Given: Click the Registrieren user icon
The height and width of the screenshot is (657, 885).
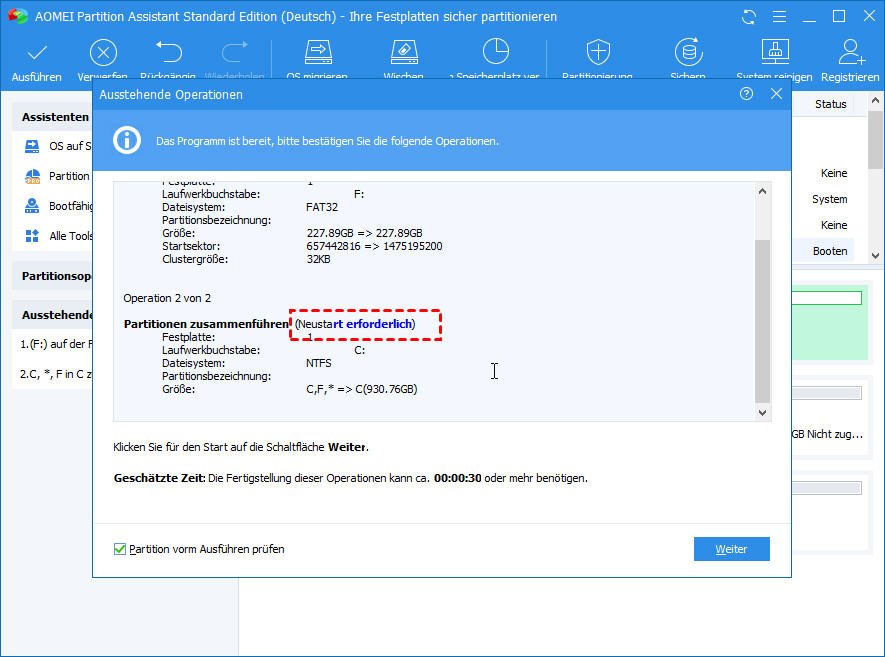Looking at the screenshot, I should (x=850, y=51).
